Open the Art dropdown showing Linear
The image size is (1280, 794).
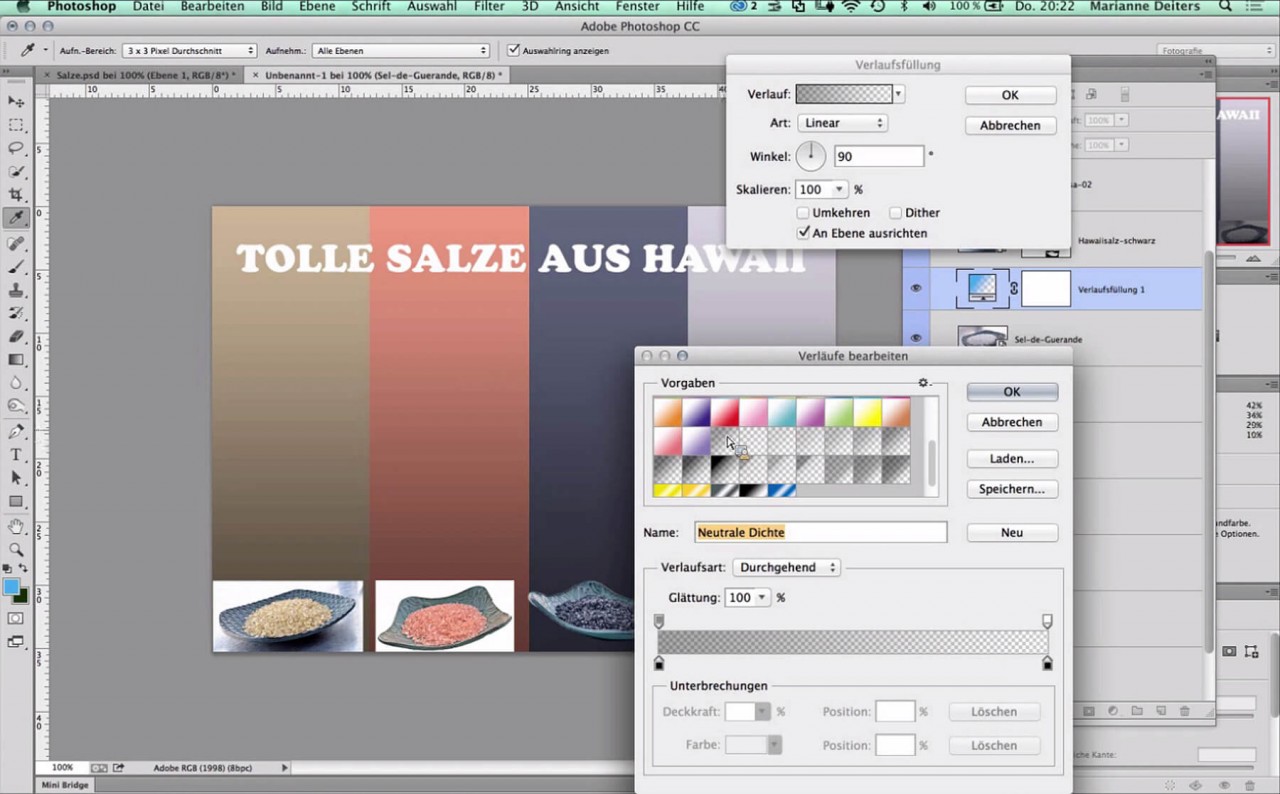tap(843, 122)
